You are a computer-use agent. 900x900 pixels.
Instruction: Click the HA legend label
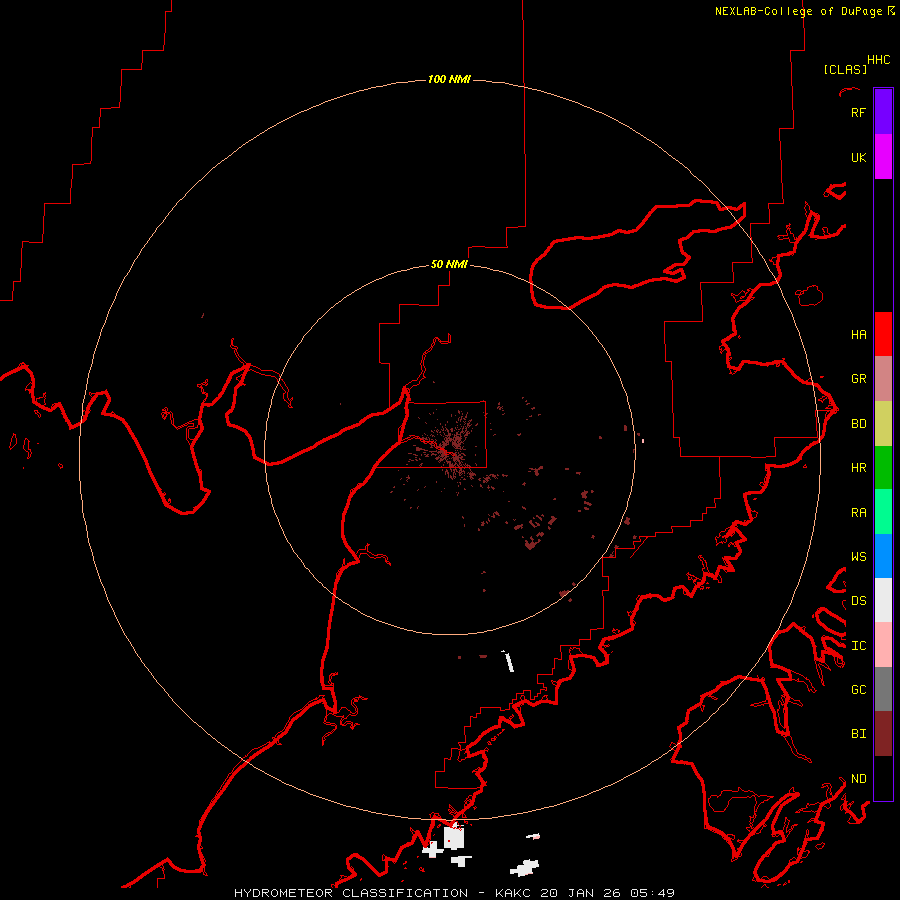coord(858,334)
